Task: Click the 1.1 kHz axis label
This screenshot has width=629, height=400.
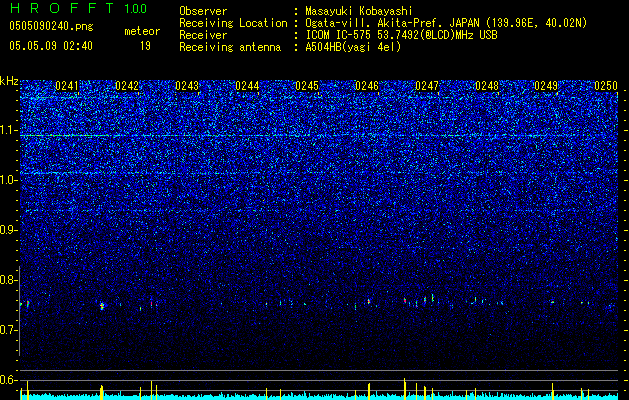Action: pos(8,130)
